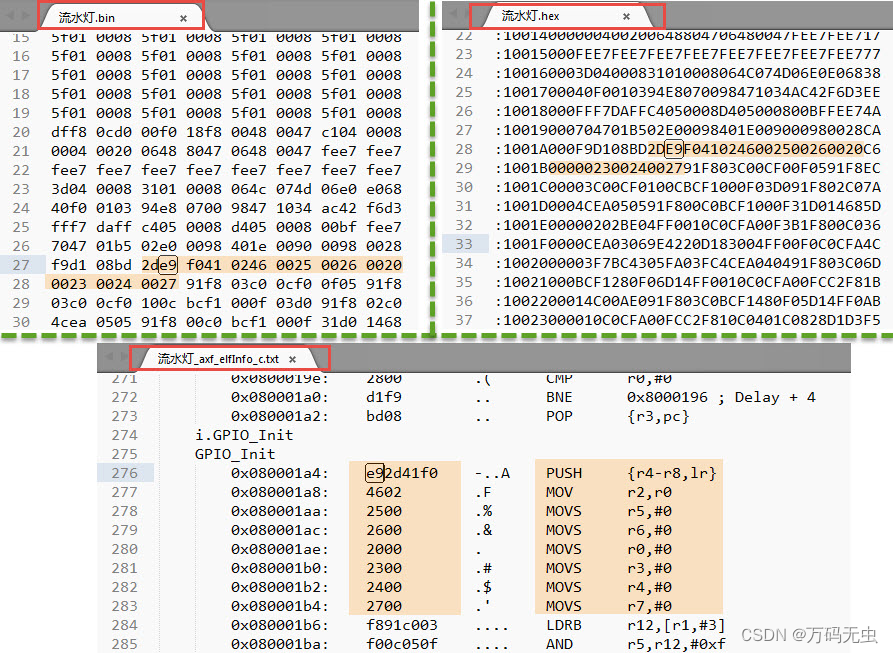Click the highlighted '0027' on bin line 28

point(159,284)
